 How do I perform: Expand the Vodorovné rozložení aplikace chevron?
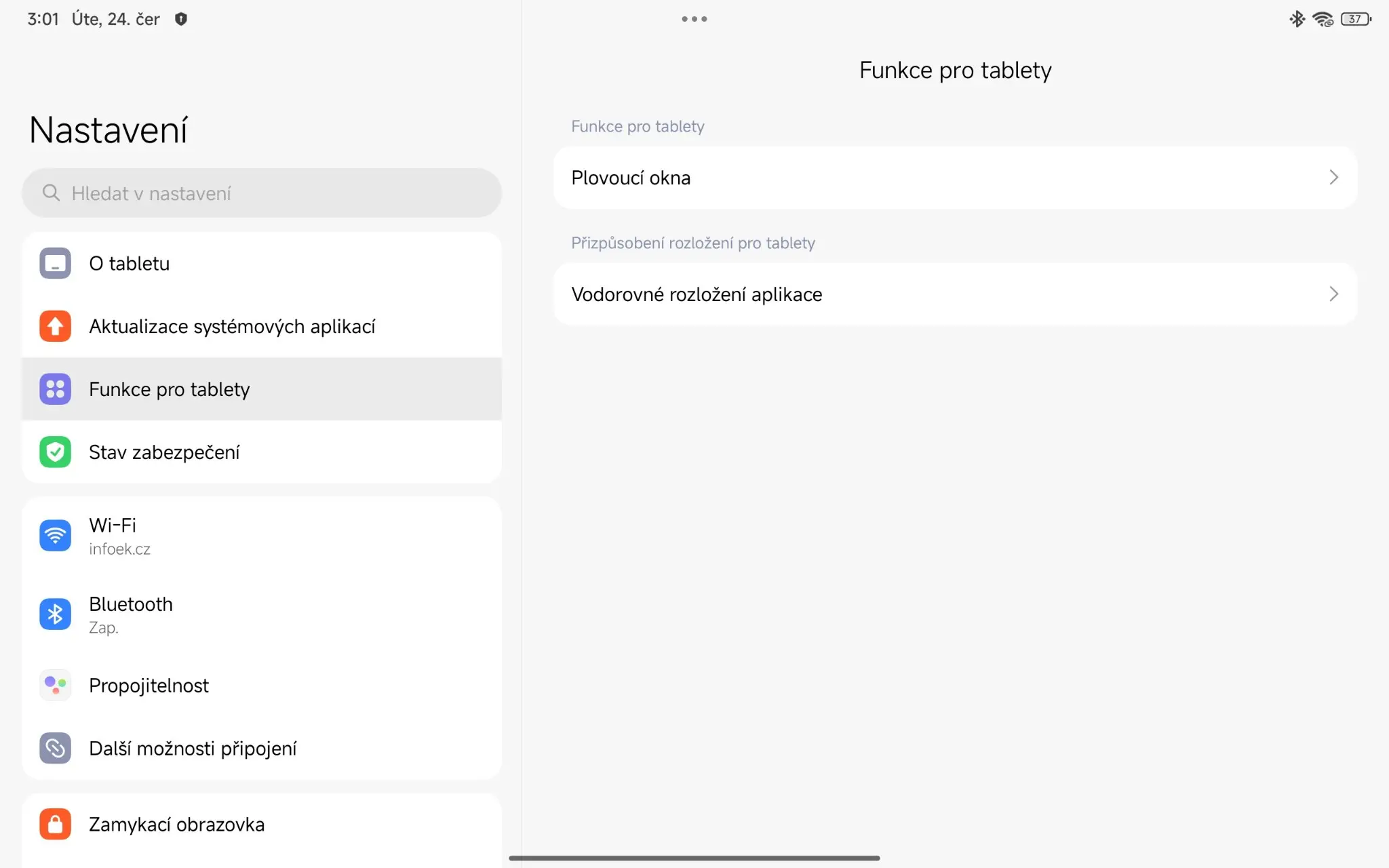point(1333,294)
